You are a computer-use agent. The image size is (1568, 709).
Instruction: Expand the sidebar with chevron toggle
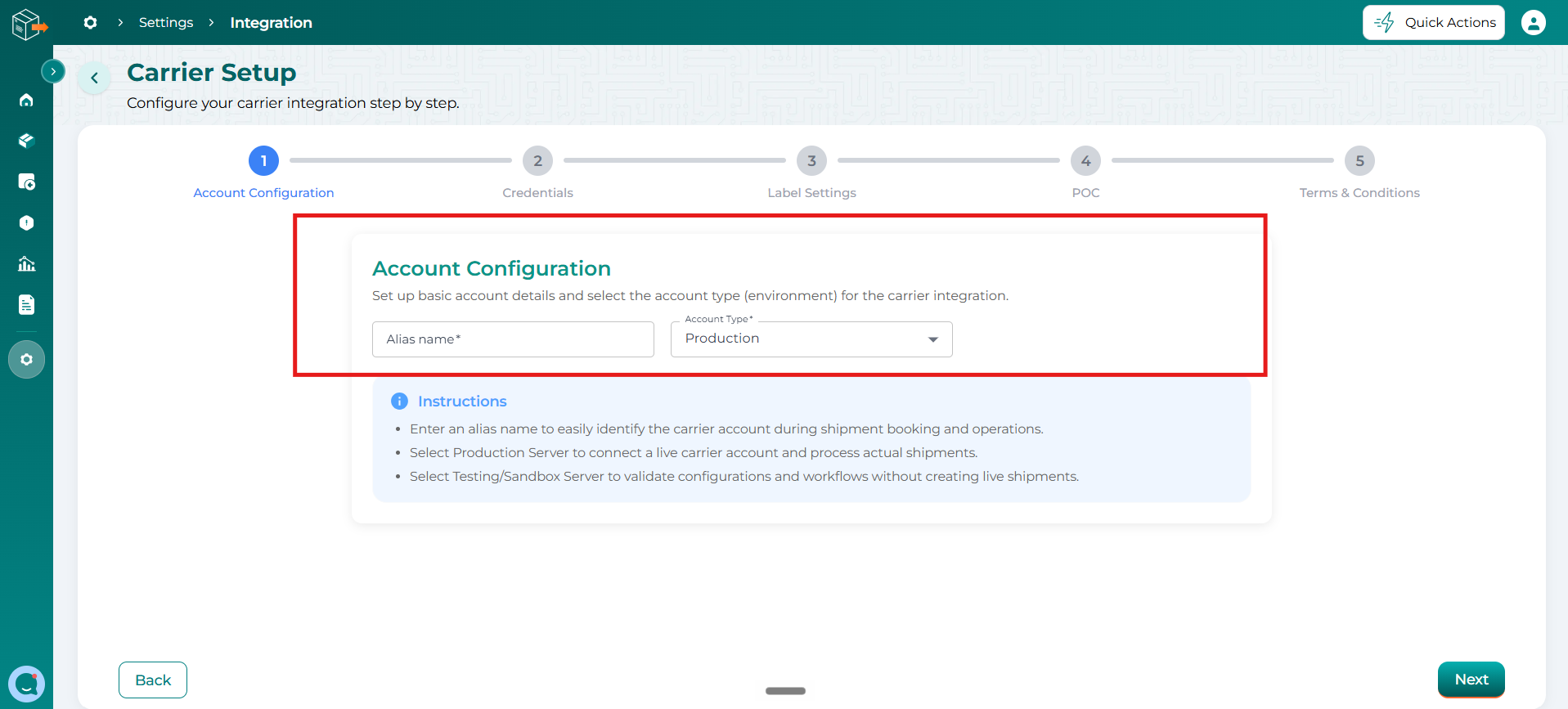pyautogui.click(x=53, y=71)
